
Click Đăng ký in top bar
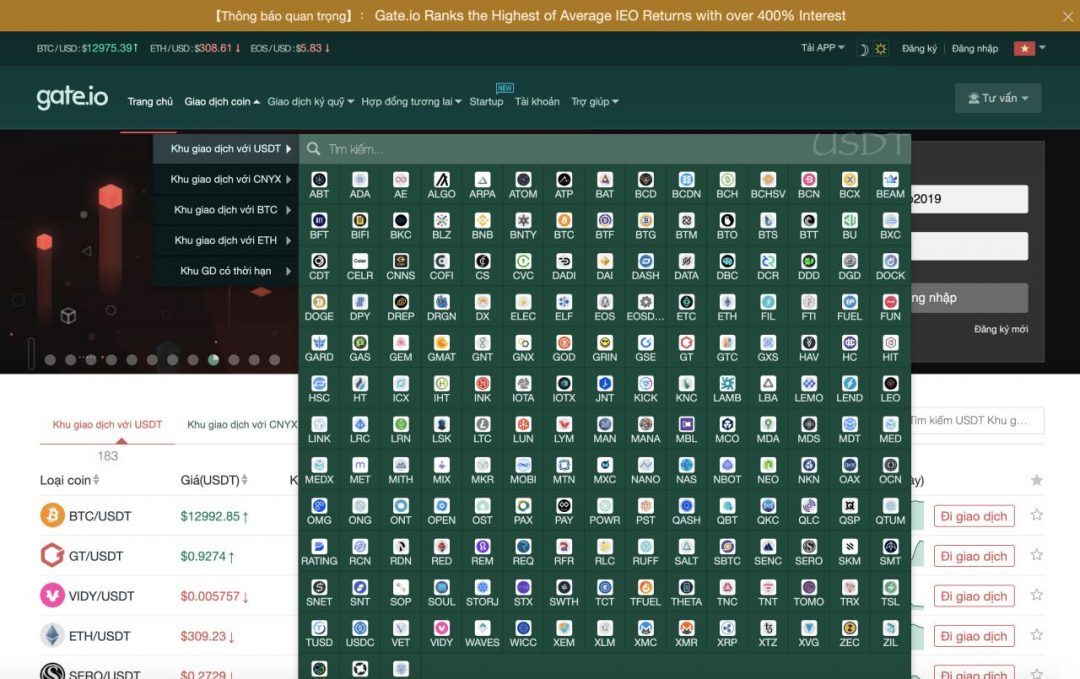click(920, 49)
